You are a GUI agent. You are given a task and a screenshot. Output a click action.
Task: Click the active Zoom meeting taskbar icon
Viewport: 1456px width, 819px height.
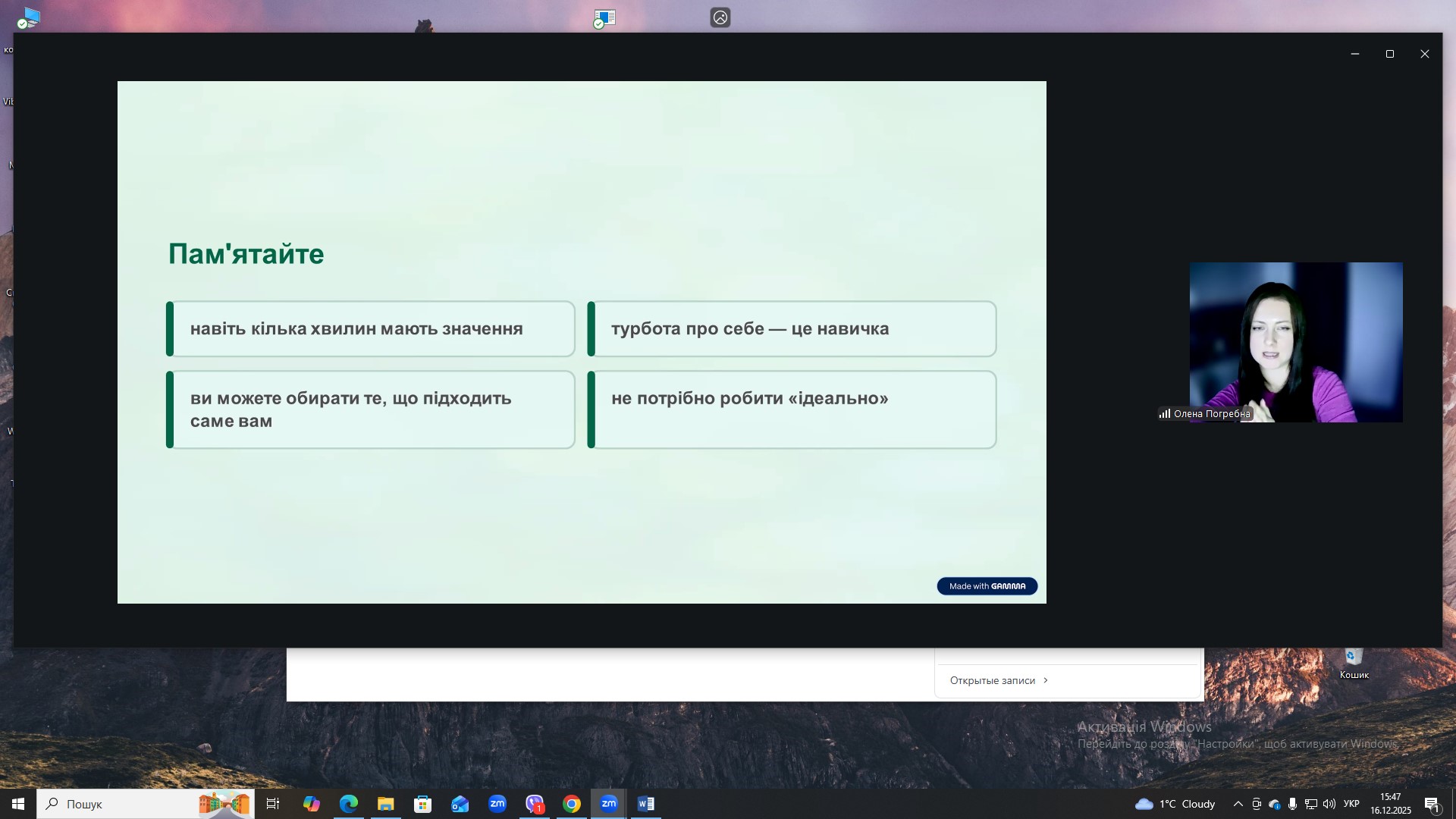(x=609, y=804)
